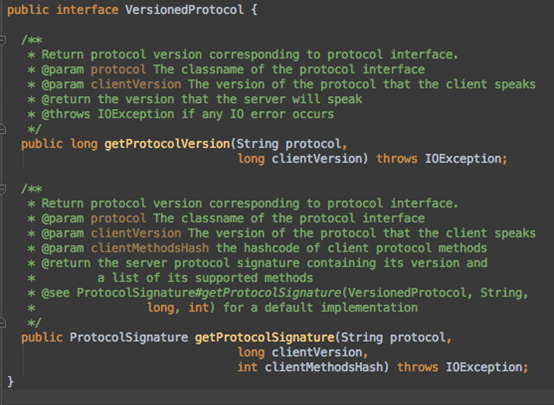Click the italic getProtocolSignature in the @see line

(x=271, y=293)
